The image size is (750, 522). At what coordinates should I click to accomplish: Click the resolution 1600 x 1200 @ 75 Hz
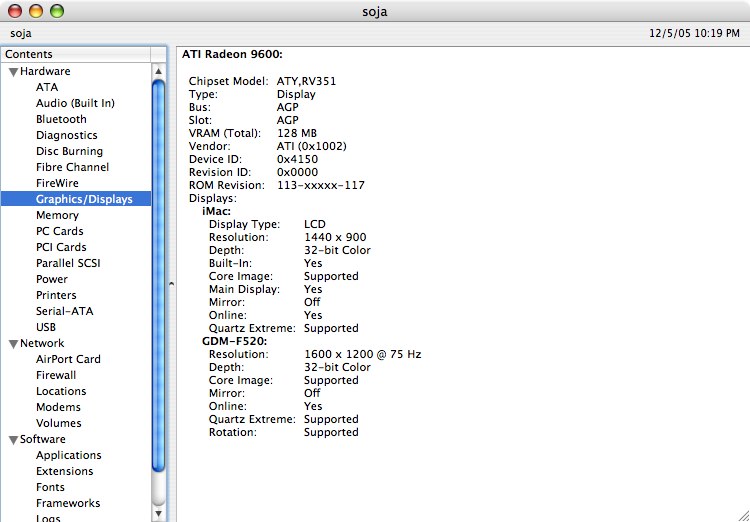[363, 355]
